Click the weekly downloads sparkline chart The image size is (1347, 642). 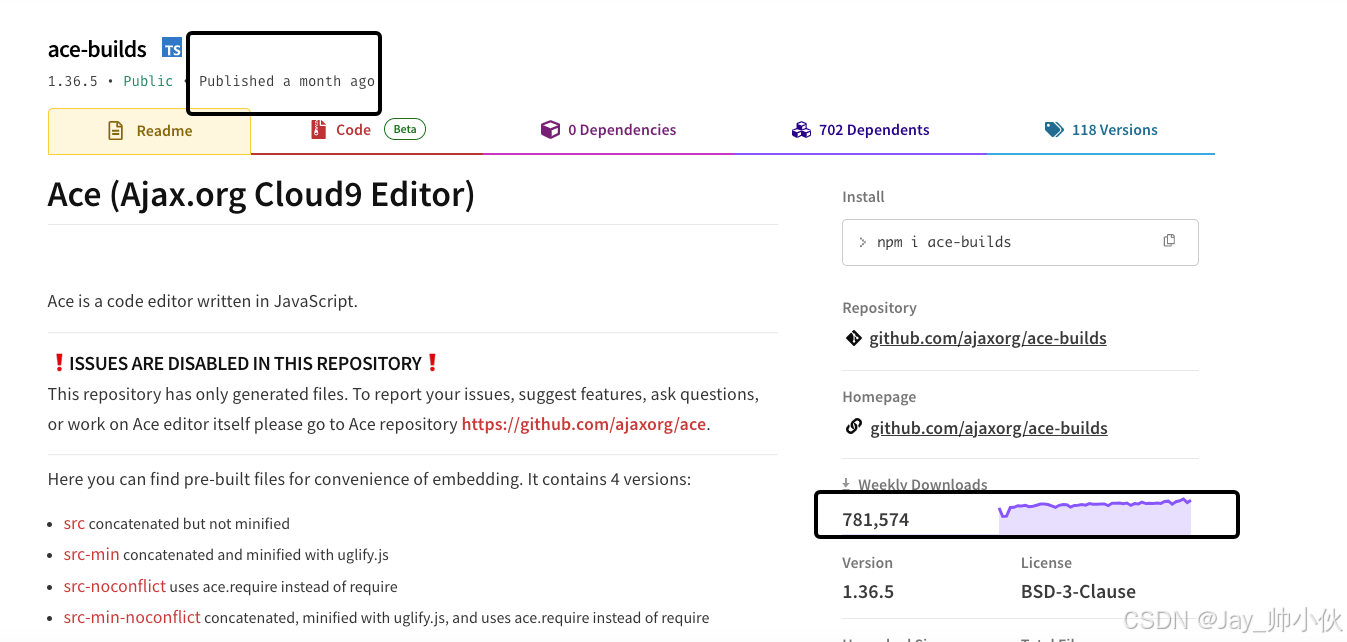1095,515
